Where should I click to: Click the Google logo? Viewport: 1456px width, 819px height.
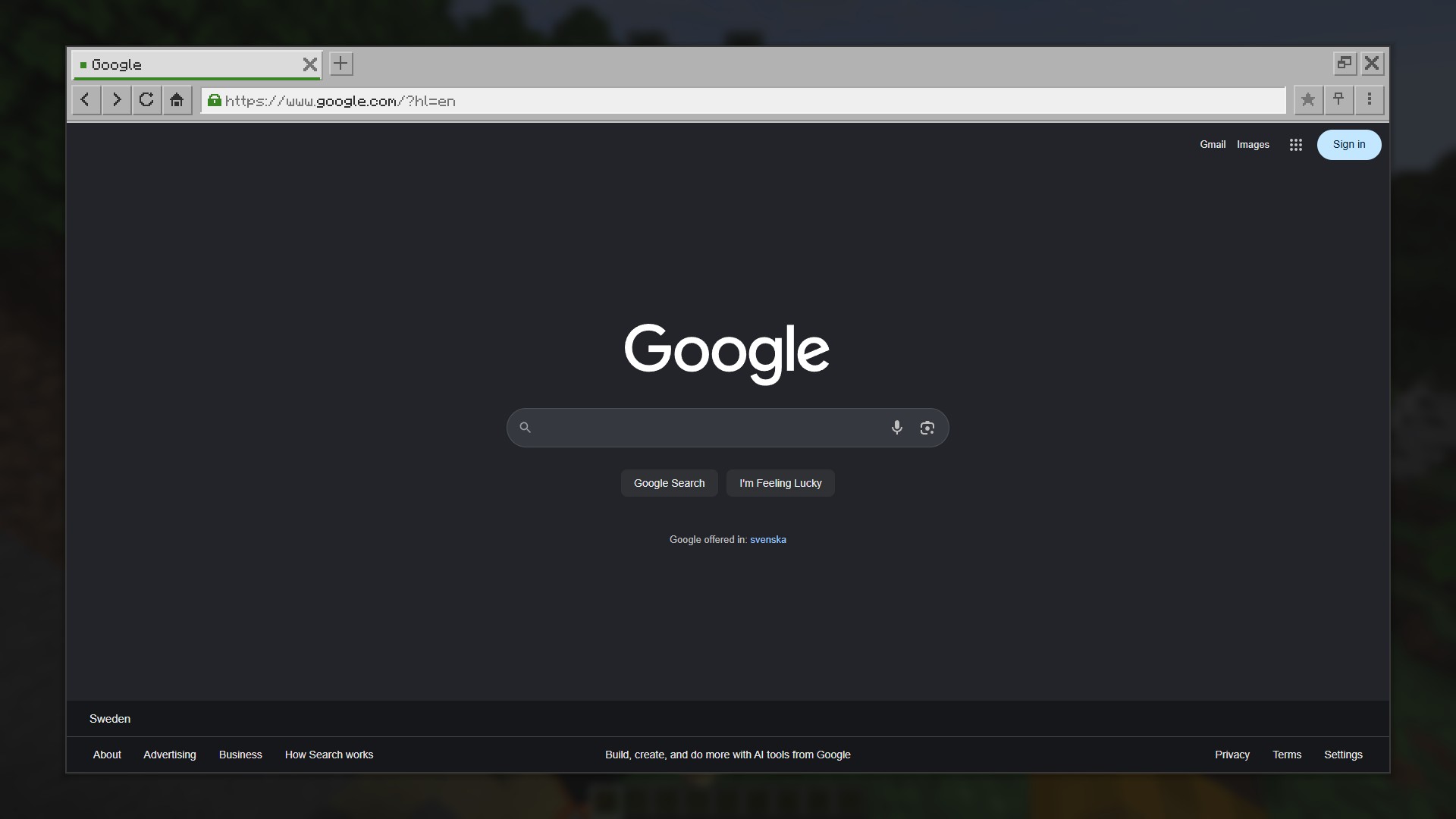[x=726, y=353]
